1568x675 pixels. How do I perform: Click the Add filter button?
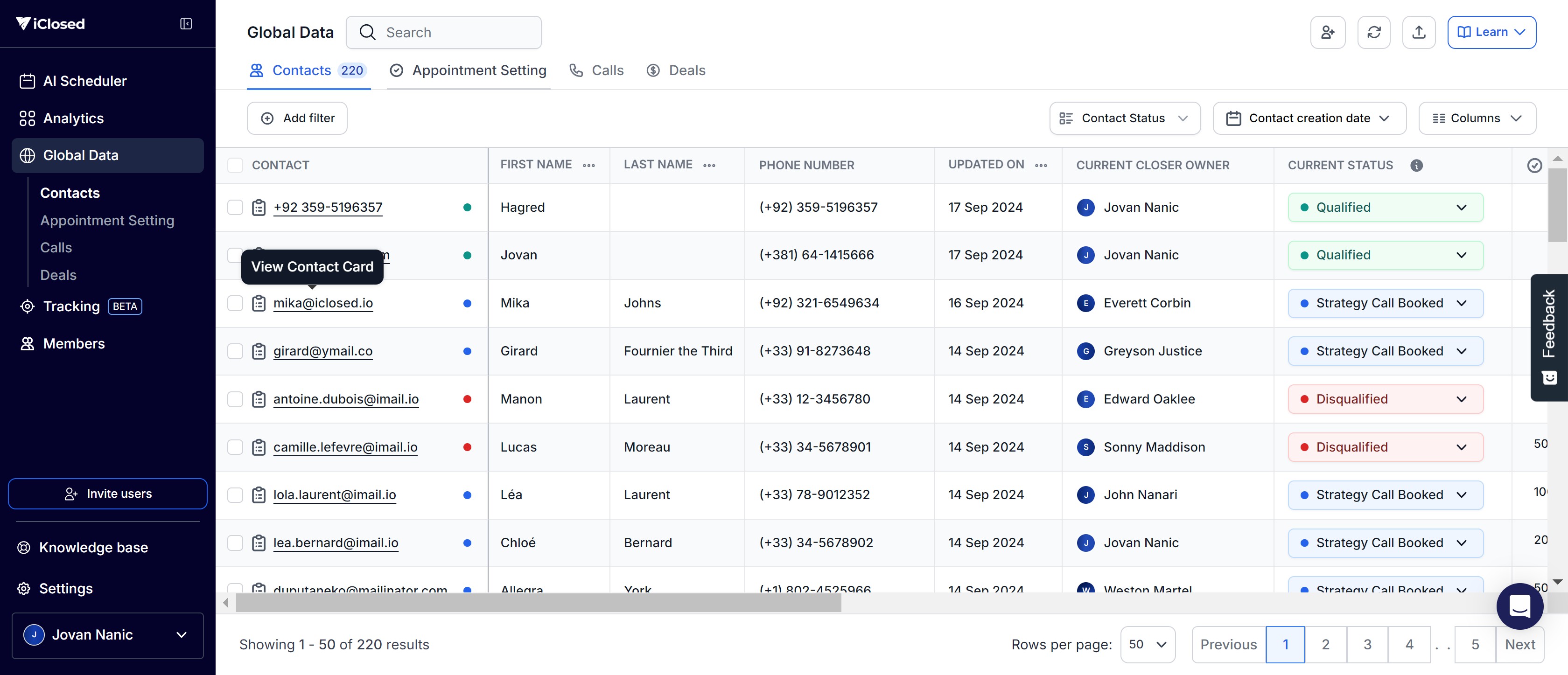click(297, 118)
